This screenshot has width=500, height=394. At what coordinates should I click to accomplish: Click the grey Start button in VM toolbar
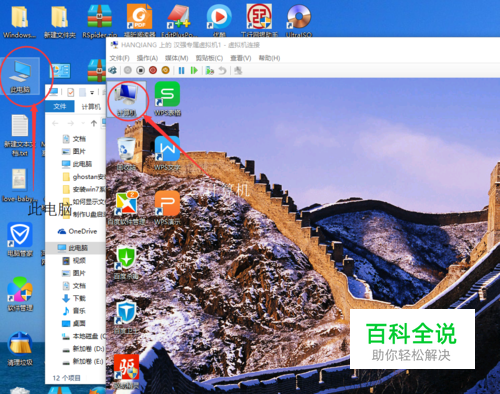click(128, 70)
